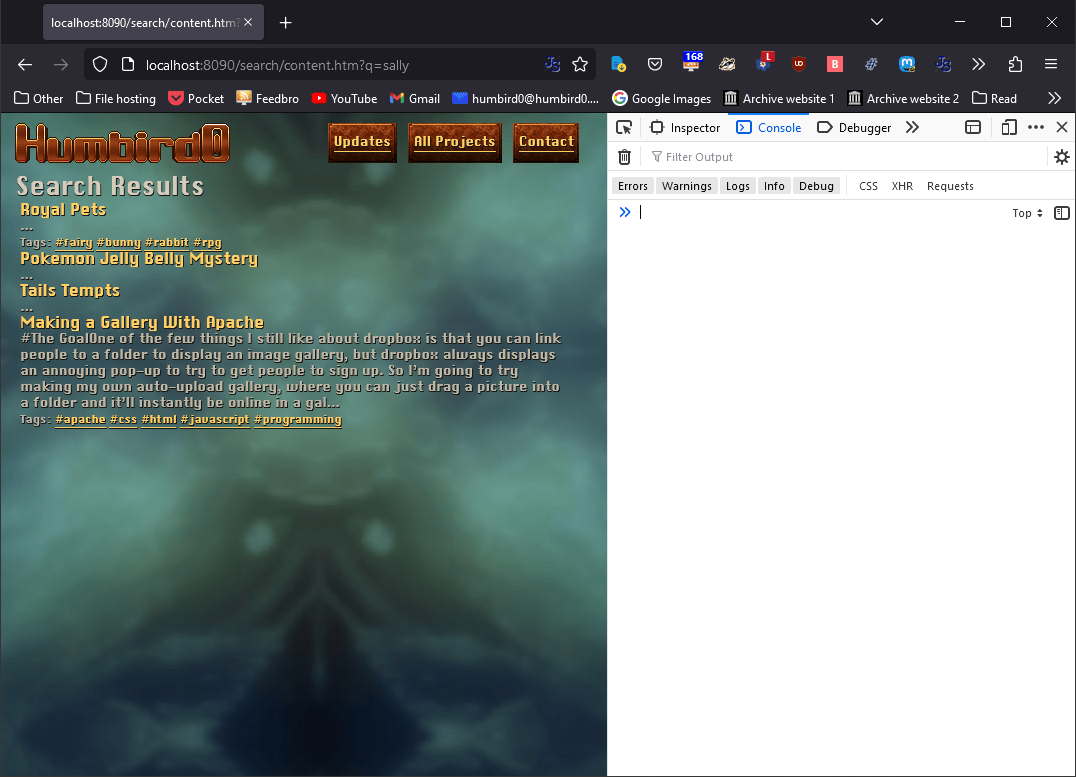Expand more DevTools tabs chevron
This screenshot has width=1076, height=777.
[x=912, y=127]
